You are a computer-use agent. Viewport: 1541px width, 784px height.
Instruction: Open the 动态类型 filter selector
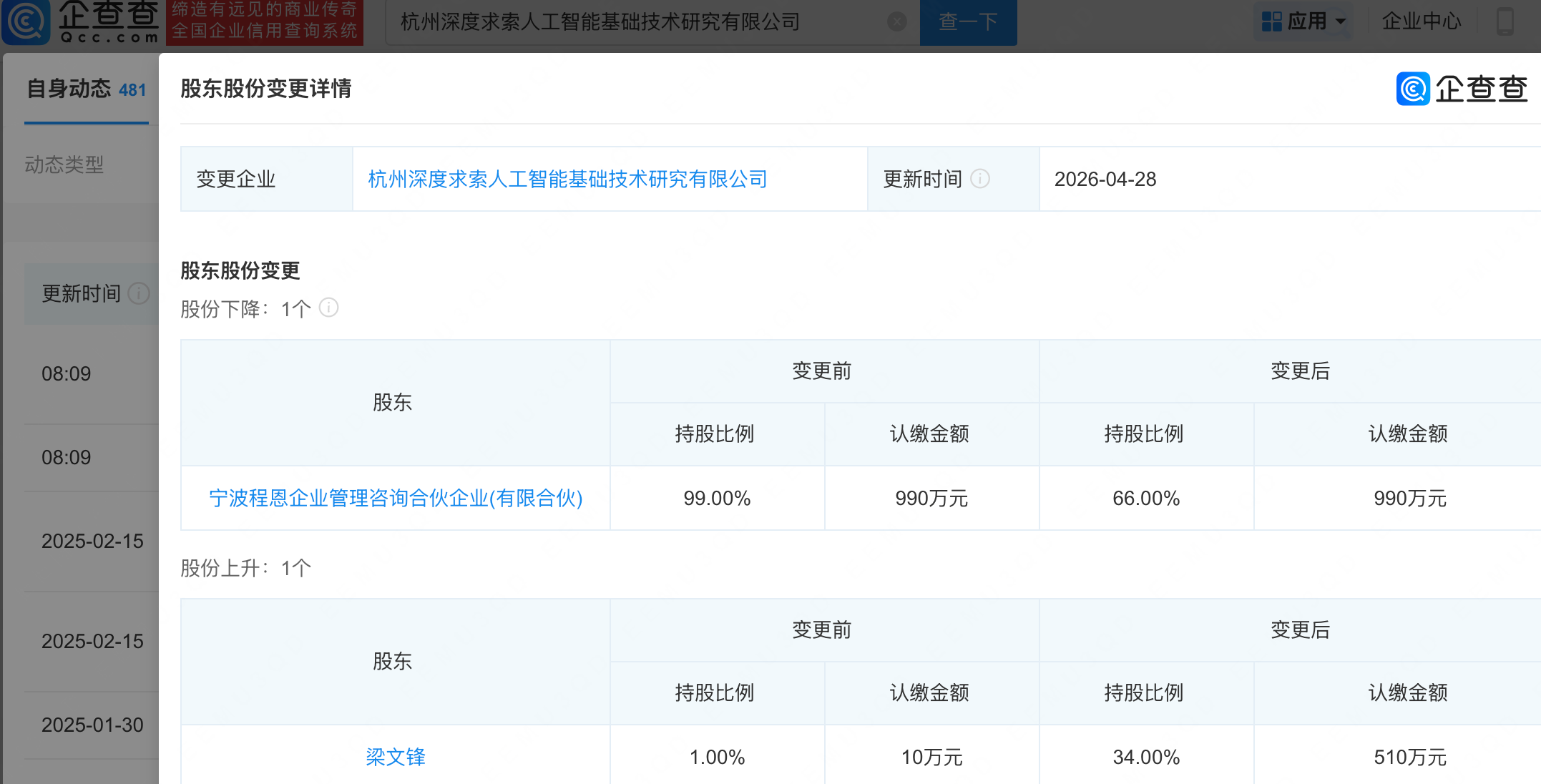click(x=64, y=165)
